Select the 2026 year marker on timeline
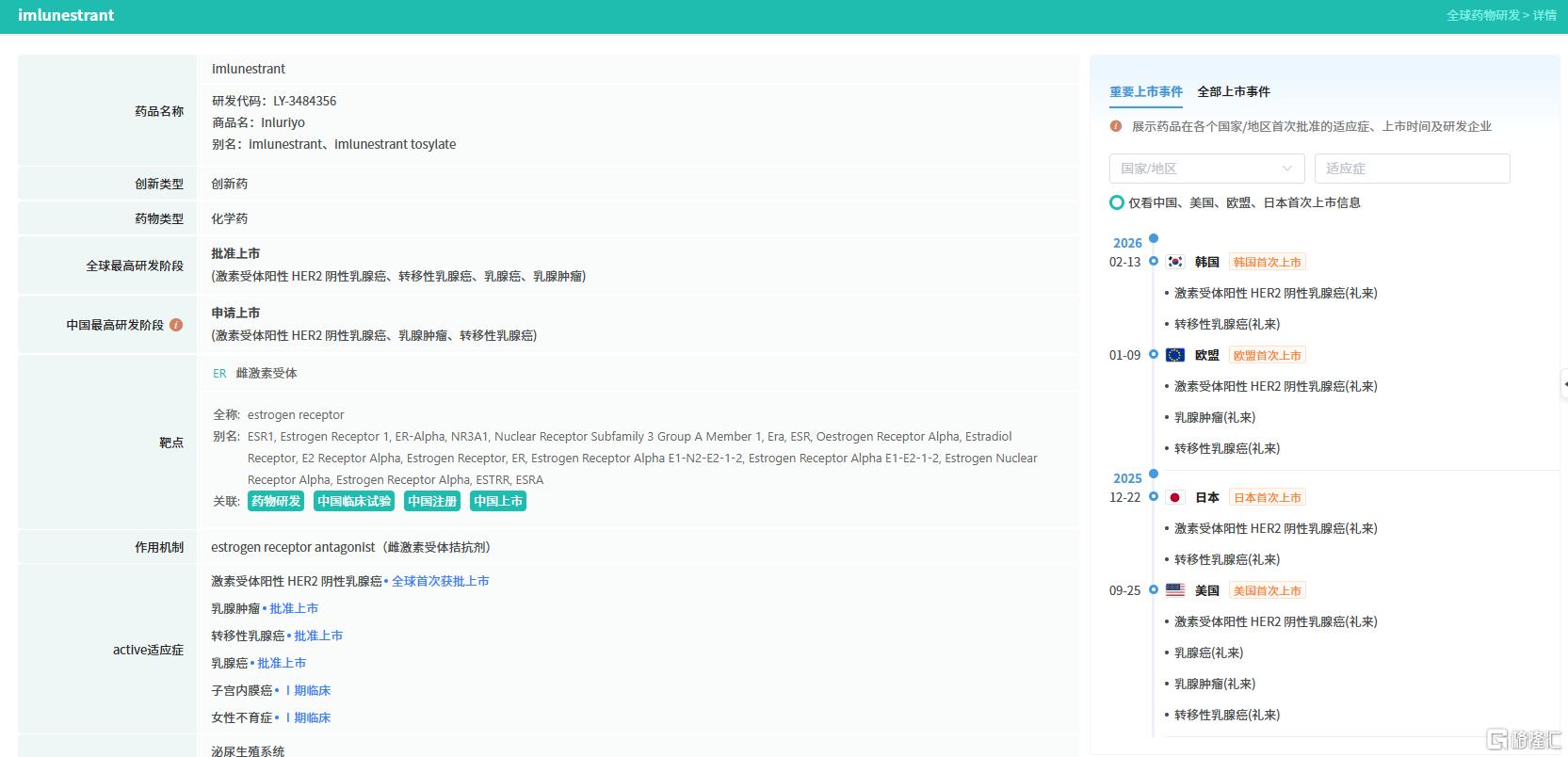This screenshot has width=1568, height=757. pyautogui.click(x=1154, y=238)
